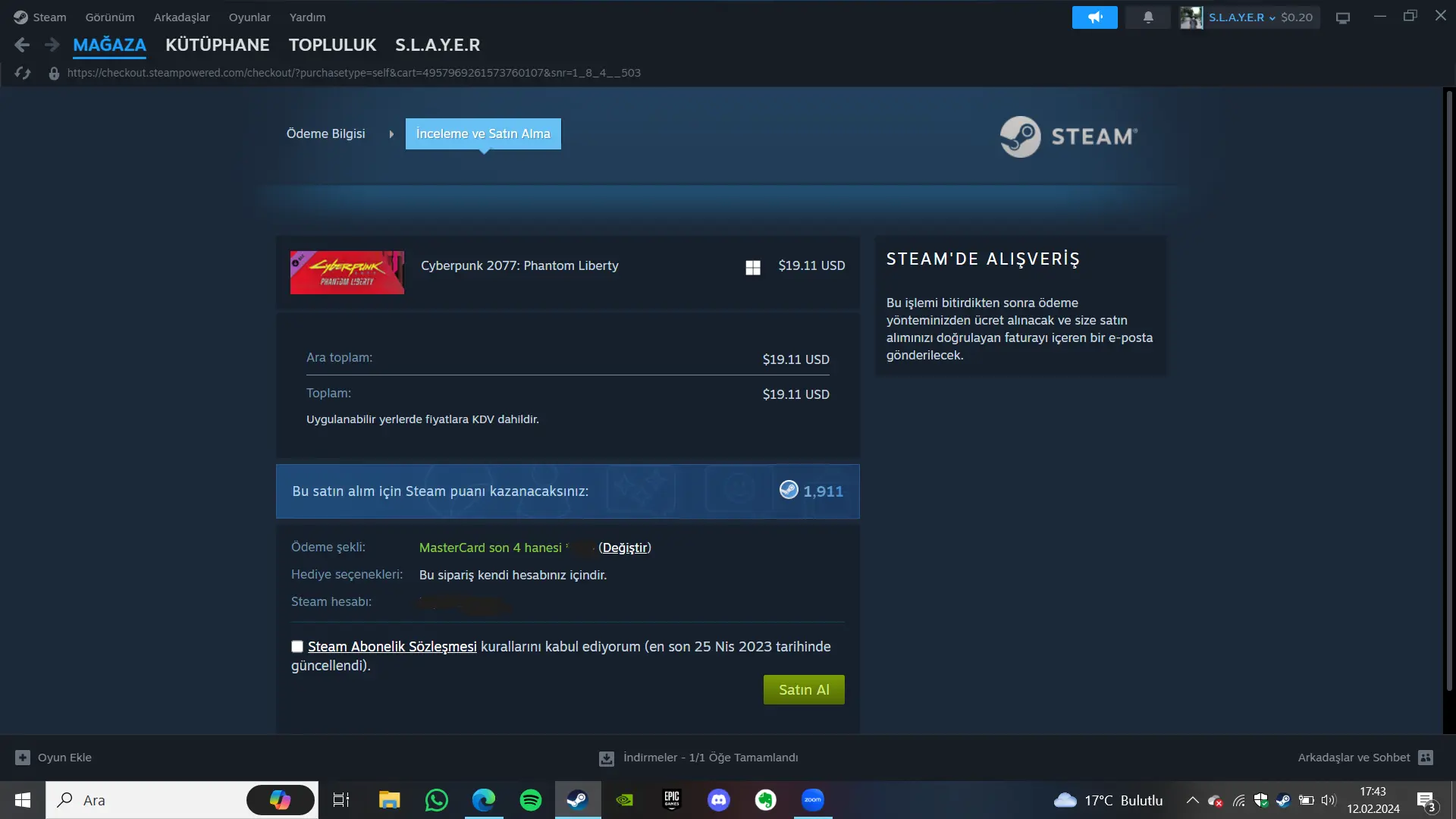Click the Windows platform icon beside price
The image size is (1456, 819).
point(753,267)
